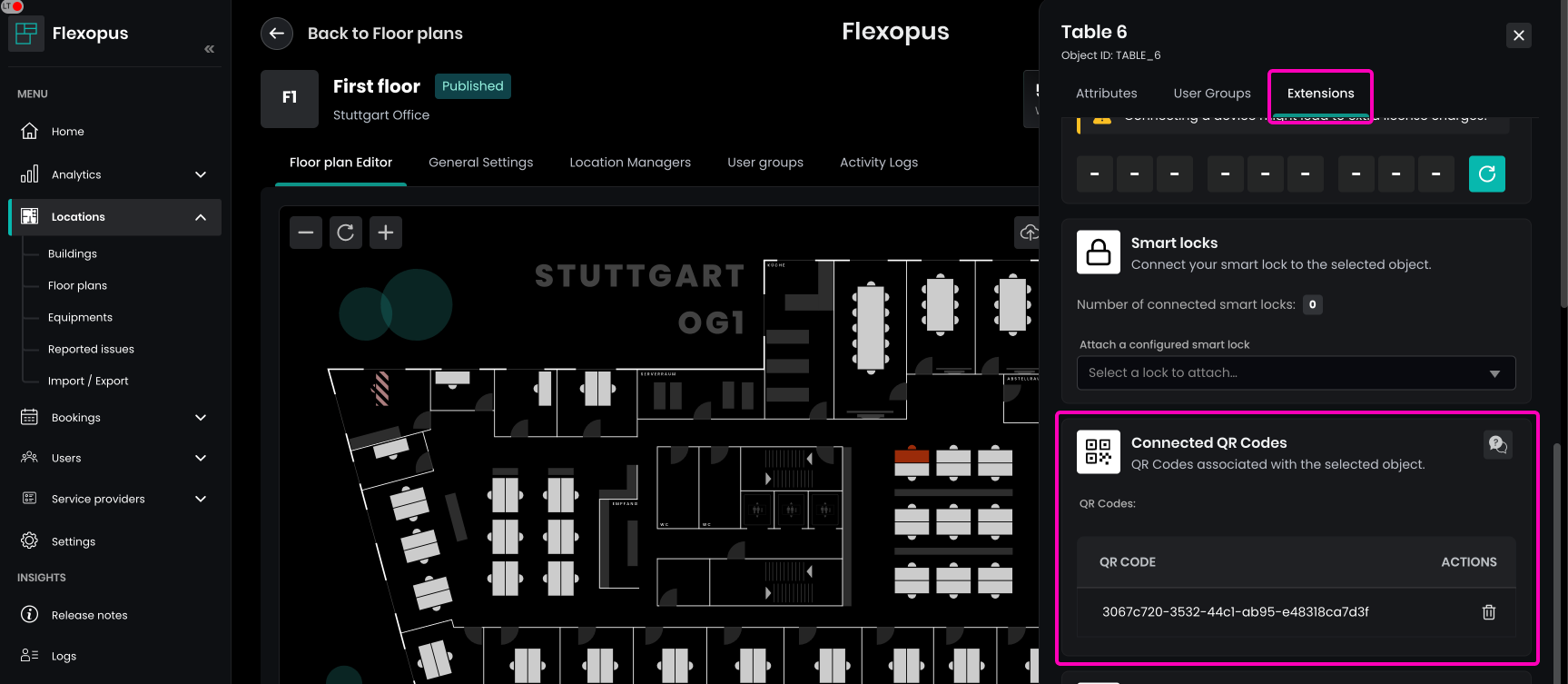1568x684 pixels.
Task: Click the teal refresh device code button
Action: click(1486, 174)
